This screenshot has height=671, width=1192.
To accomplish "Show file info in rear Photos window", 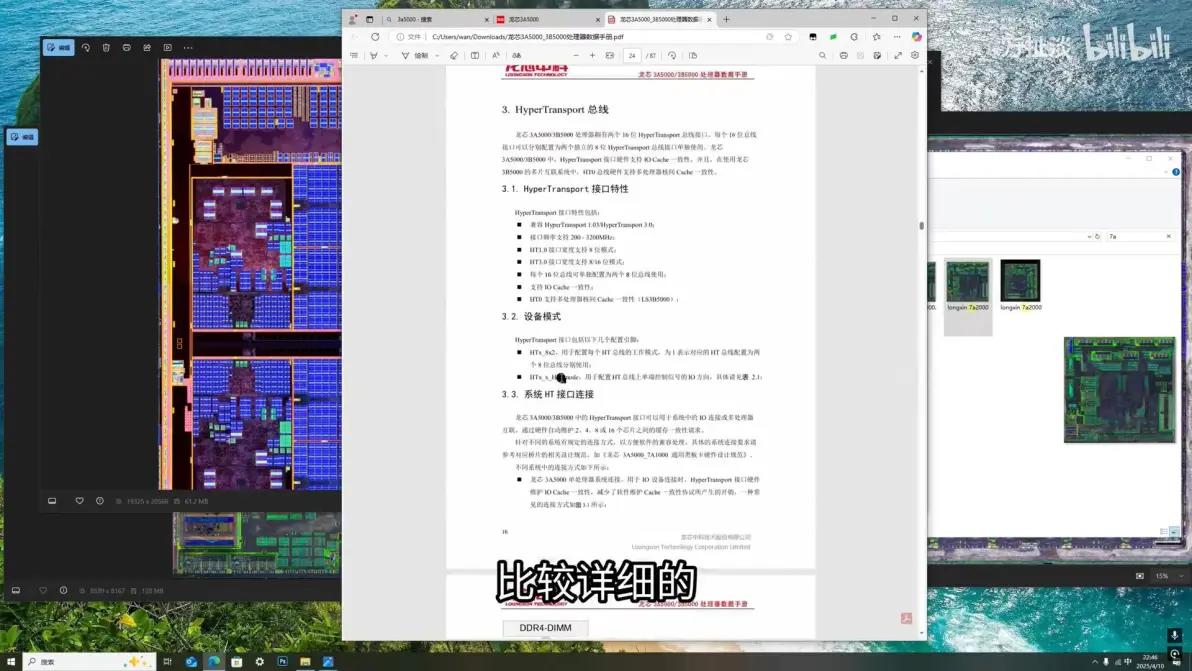I will click(x=63, y=590).
